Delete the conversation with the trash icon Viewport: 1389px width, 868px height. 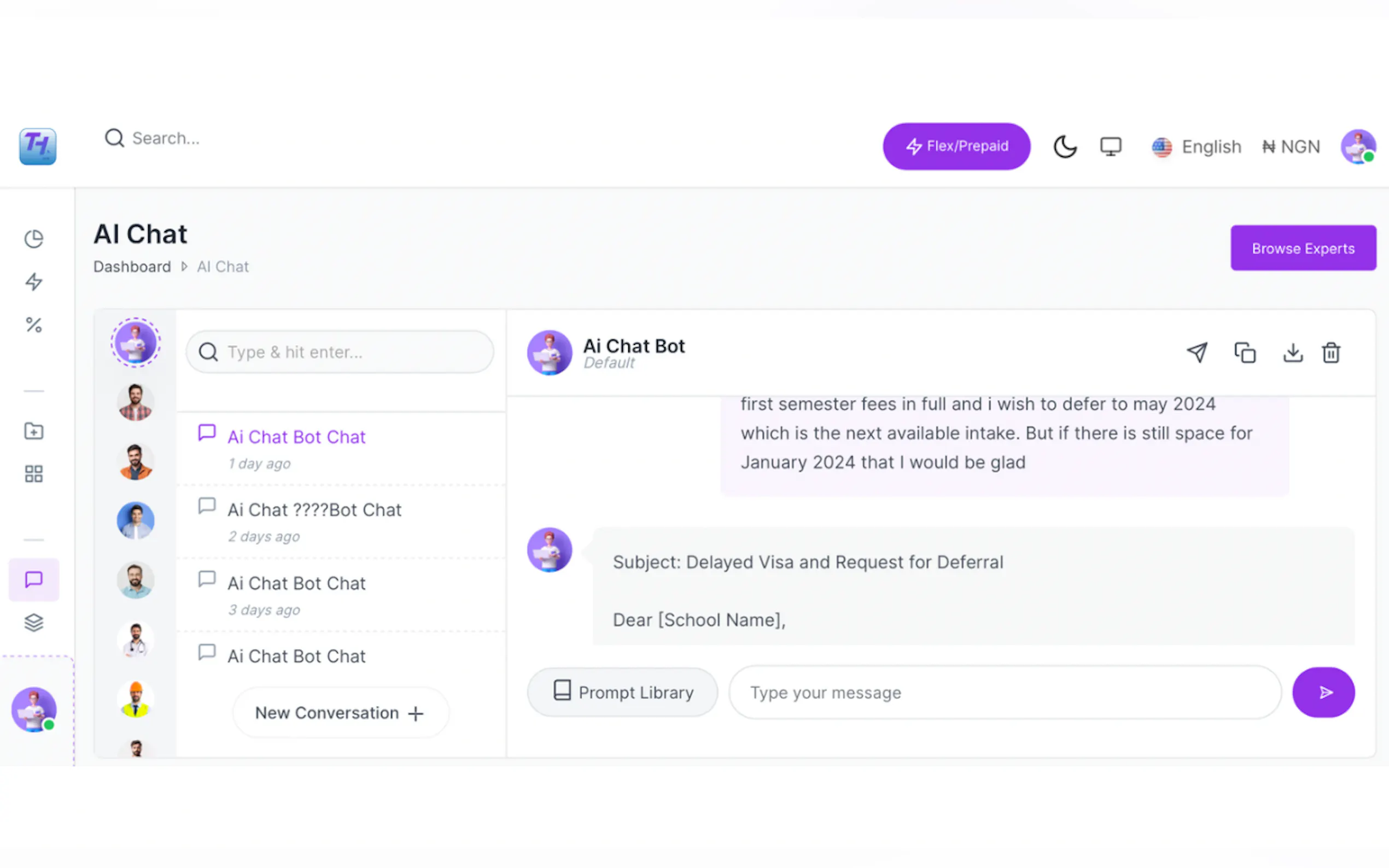pyautogui.click(x=1331, y=353)
